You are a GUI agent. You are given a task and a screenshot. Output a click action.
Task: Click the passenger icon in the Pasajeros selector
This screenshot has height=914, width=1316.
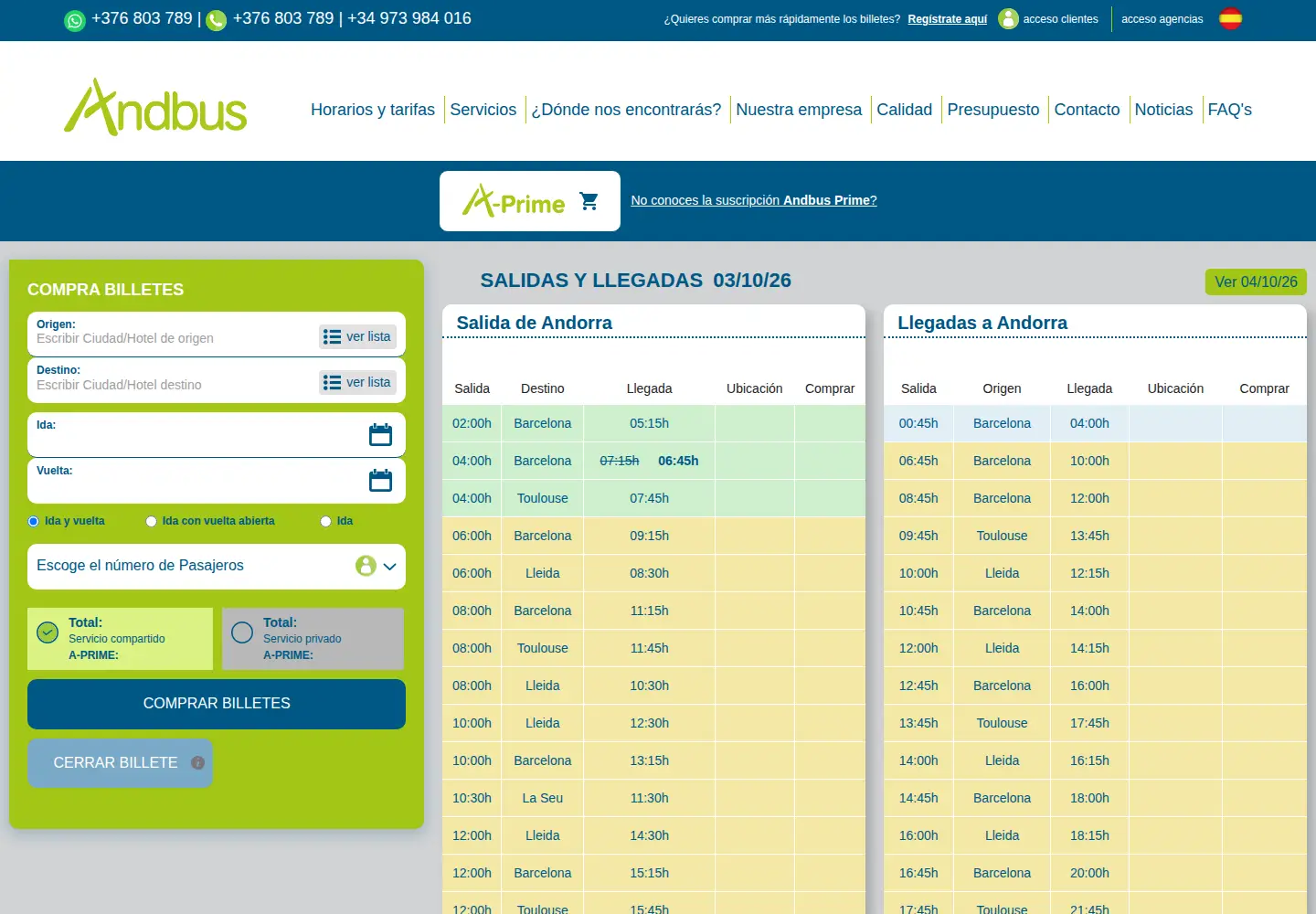[x=366, y=566]
